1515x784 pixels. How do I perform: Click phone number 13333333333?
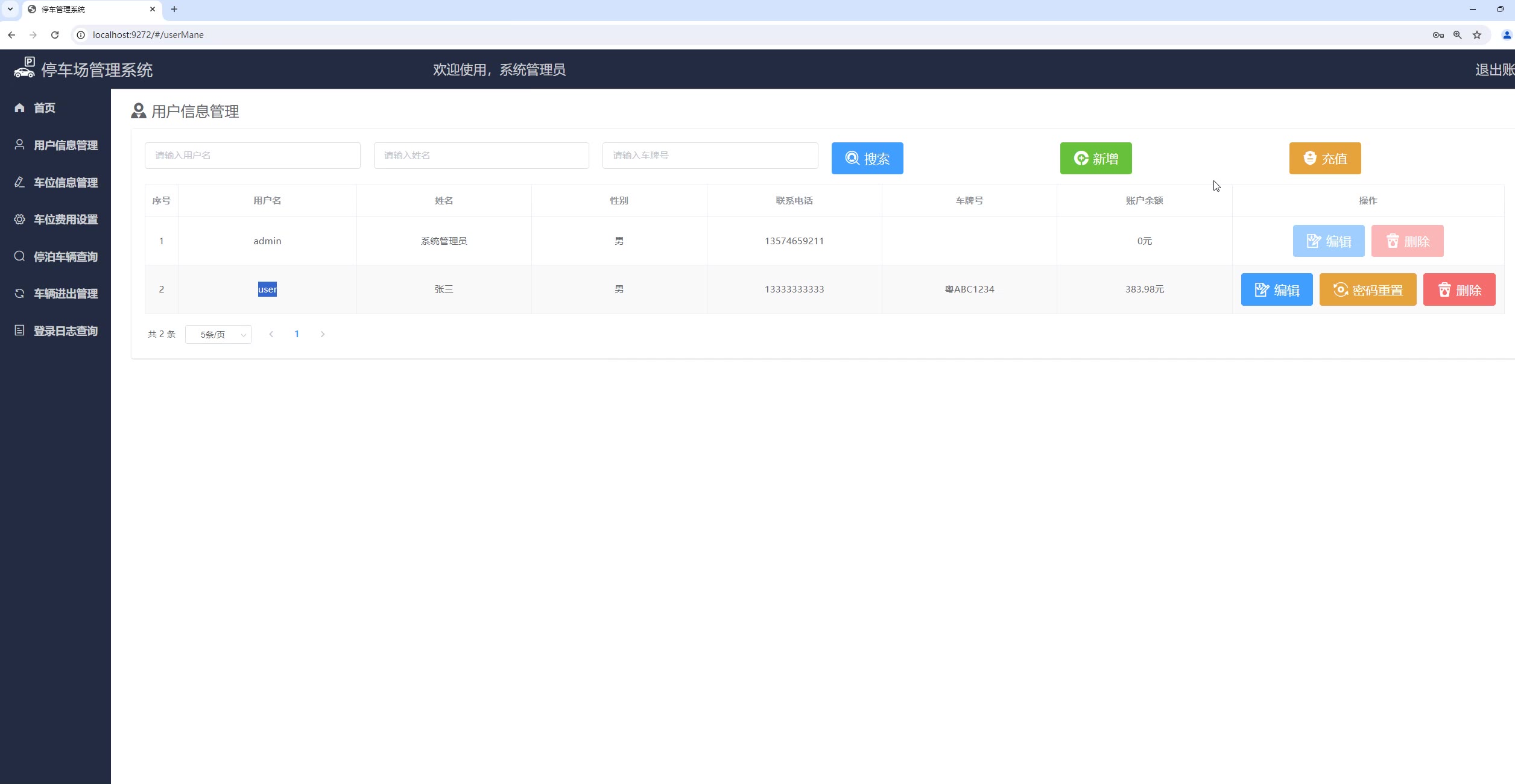click(794, 289)
